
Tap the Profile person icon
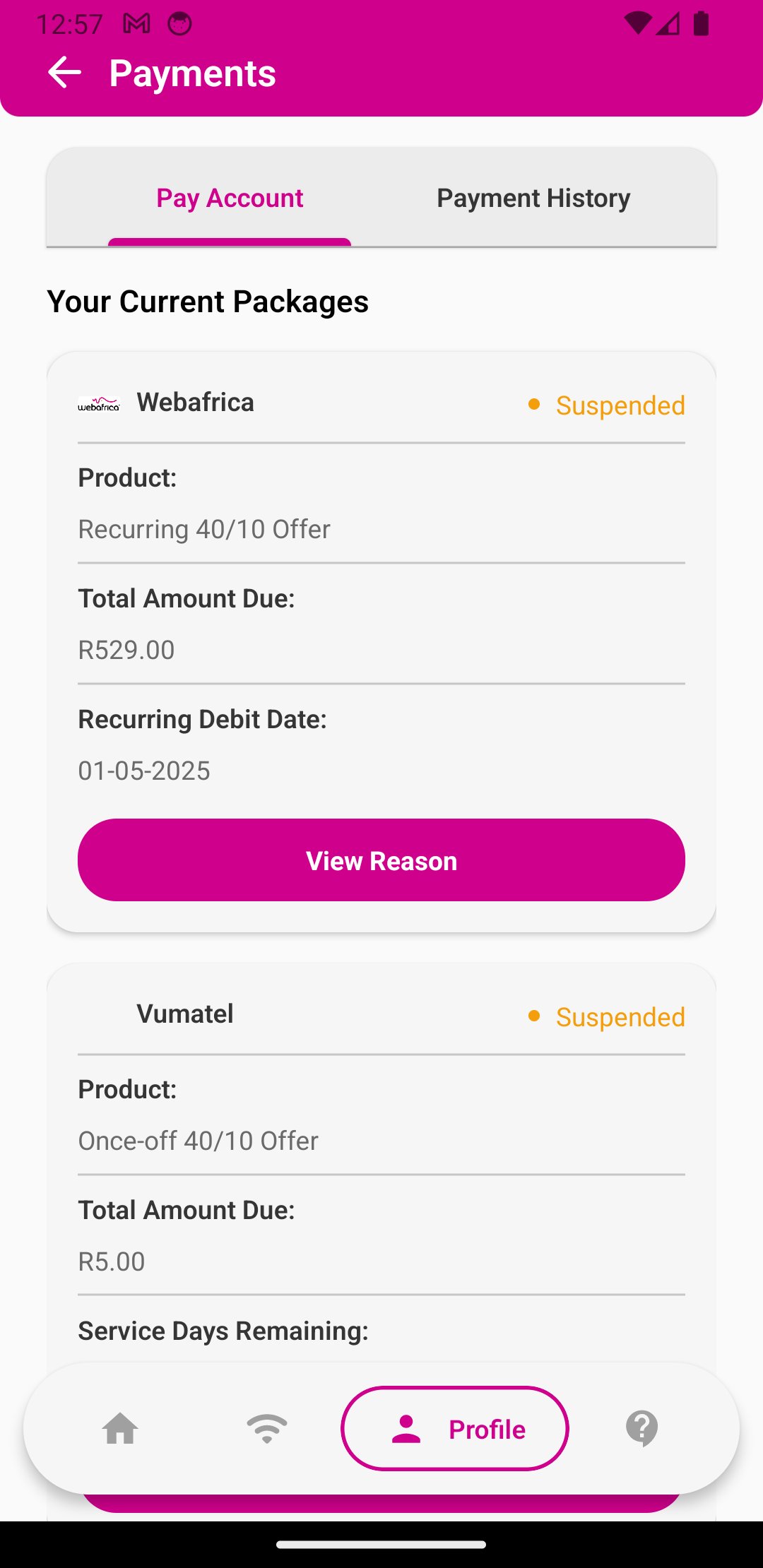tap(406, 1428)
